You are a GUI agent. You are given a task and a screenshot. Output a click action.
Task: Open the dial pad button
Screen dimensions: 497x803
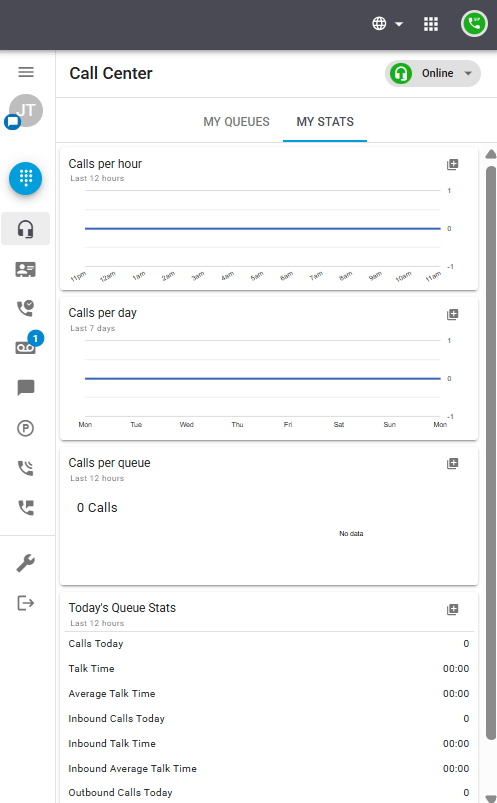point(26,178)
